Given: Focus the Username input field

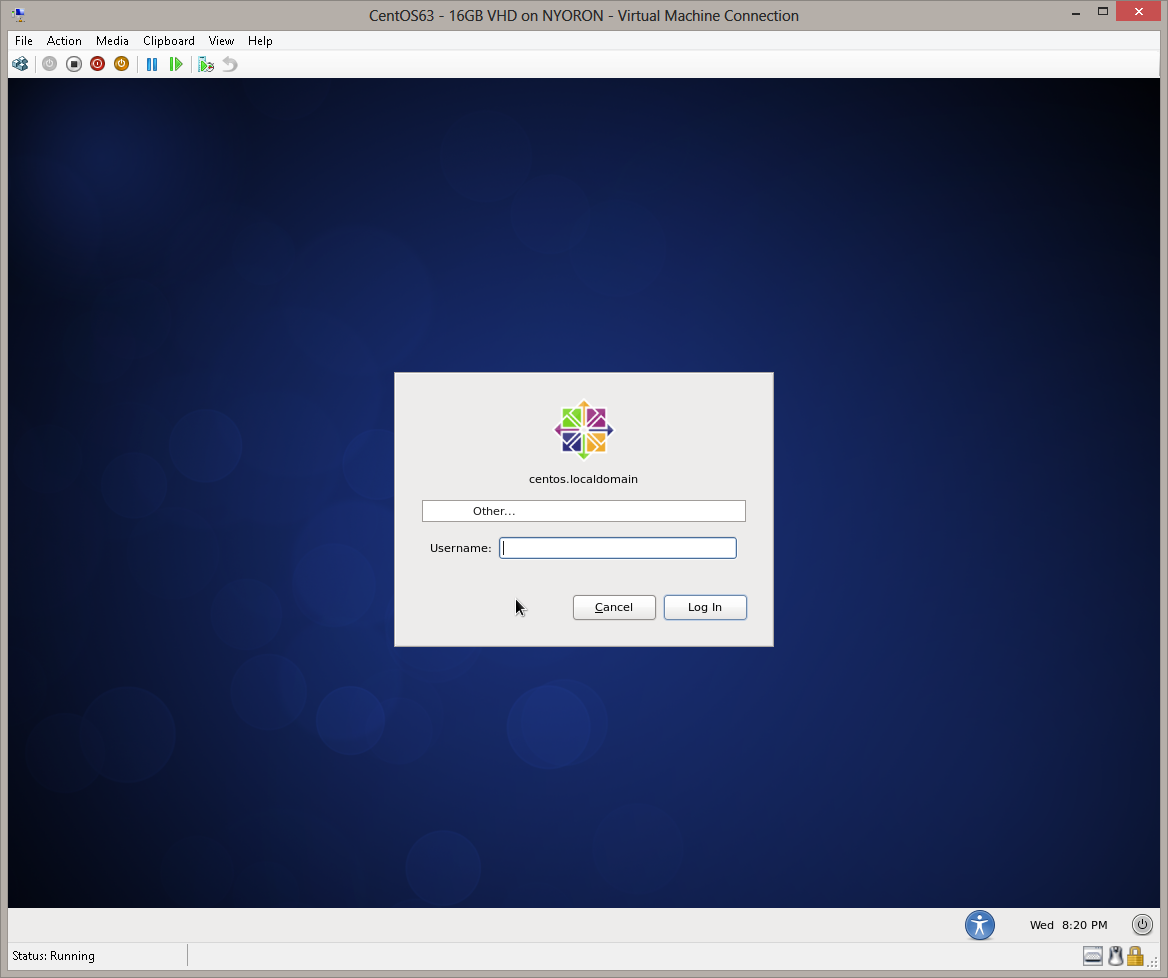Looking at the screenshot, I should [x=618, y=548].
